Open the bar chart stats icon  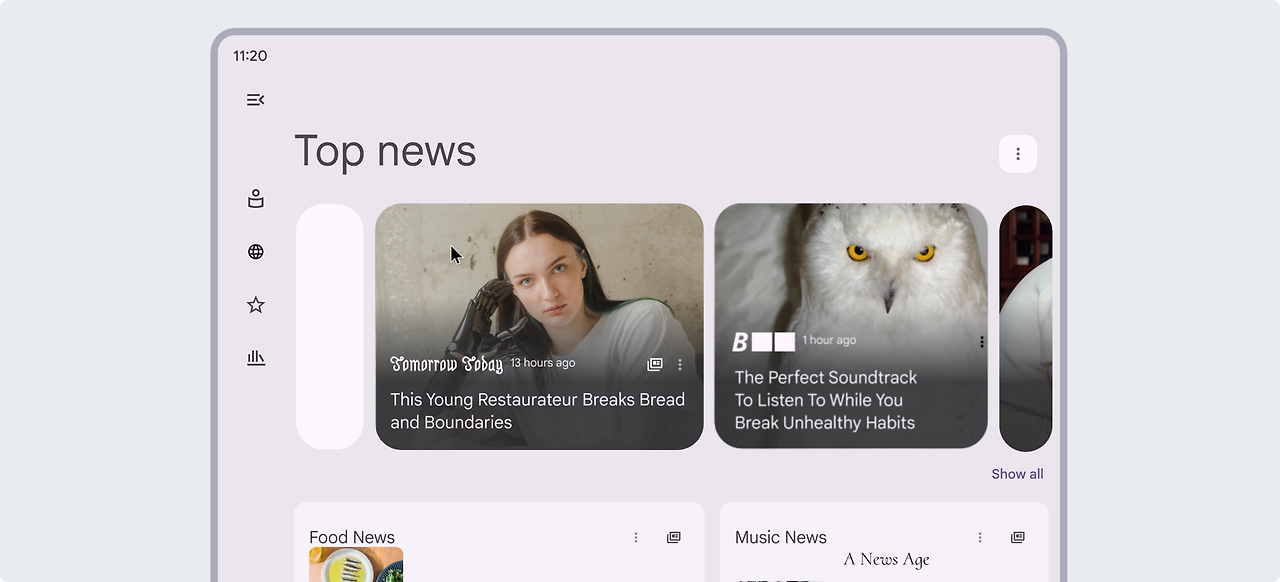pos(256,358)
